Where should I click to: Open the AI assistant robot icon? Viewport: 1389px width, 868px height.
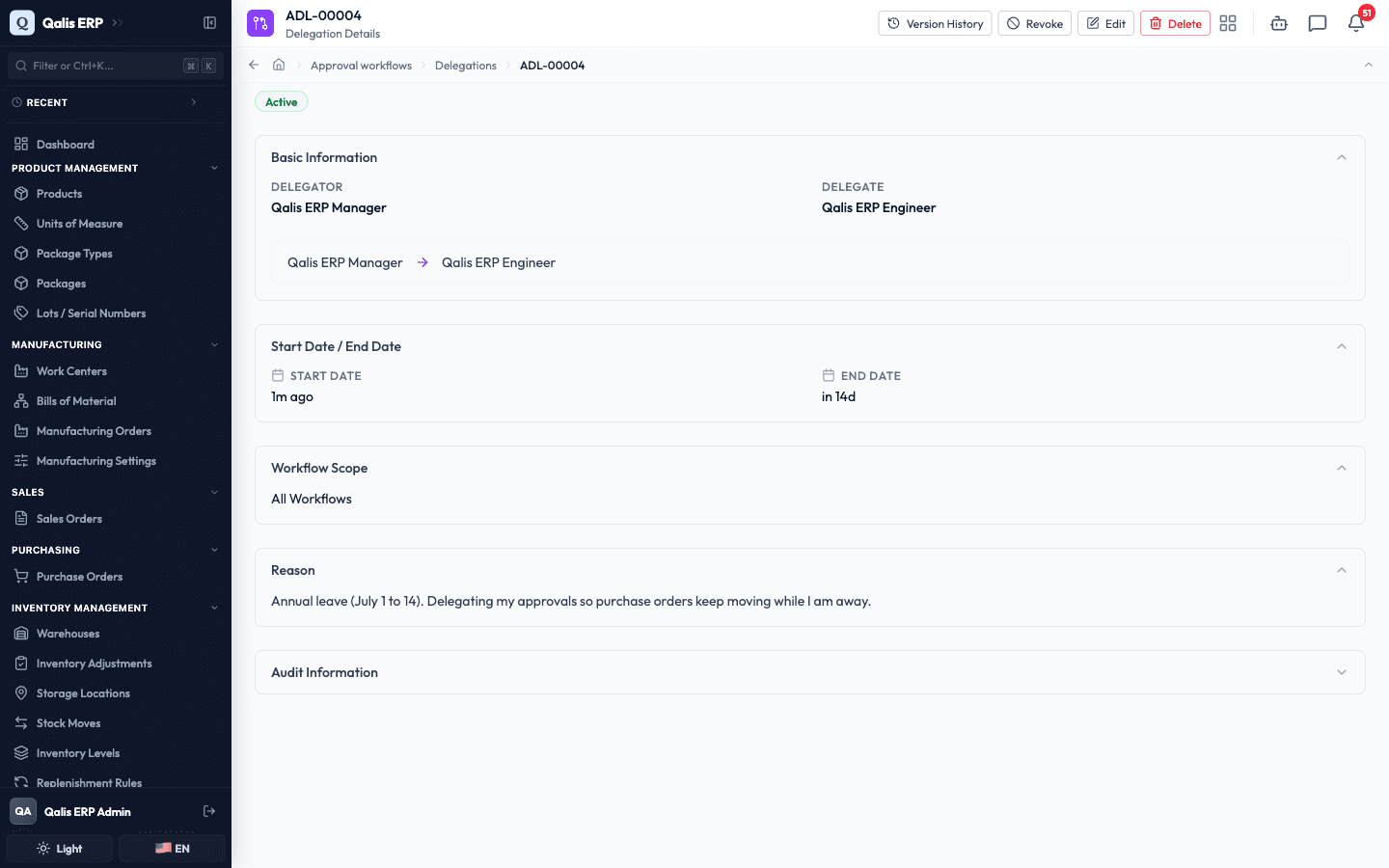[x=1279, y=23]
